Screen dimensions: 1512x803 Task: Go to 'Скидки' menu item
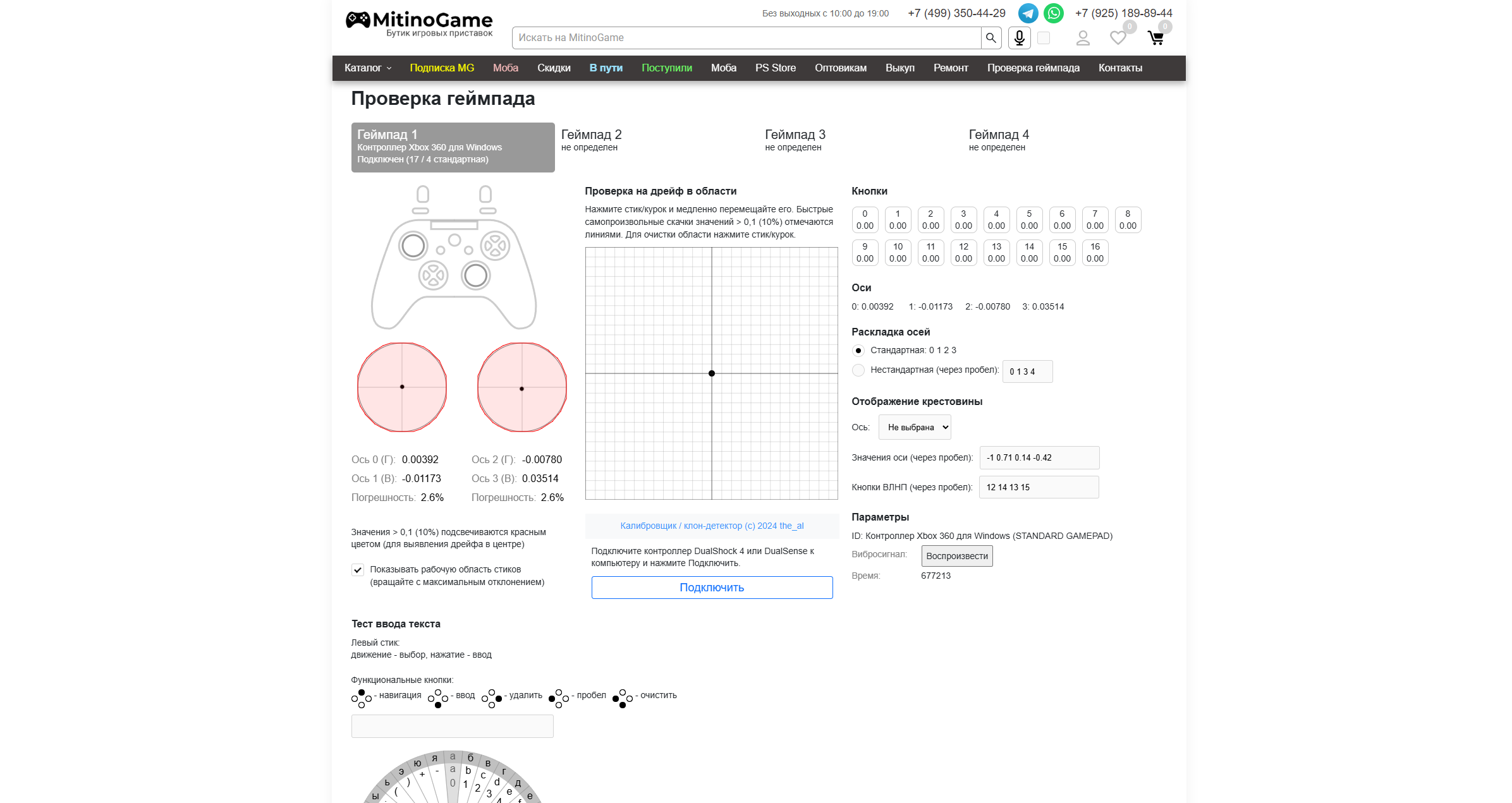(554, 68)
